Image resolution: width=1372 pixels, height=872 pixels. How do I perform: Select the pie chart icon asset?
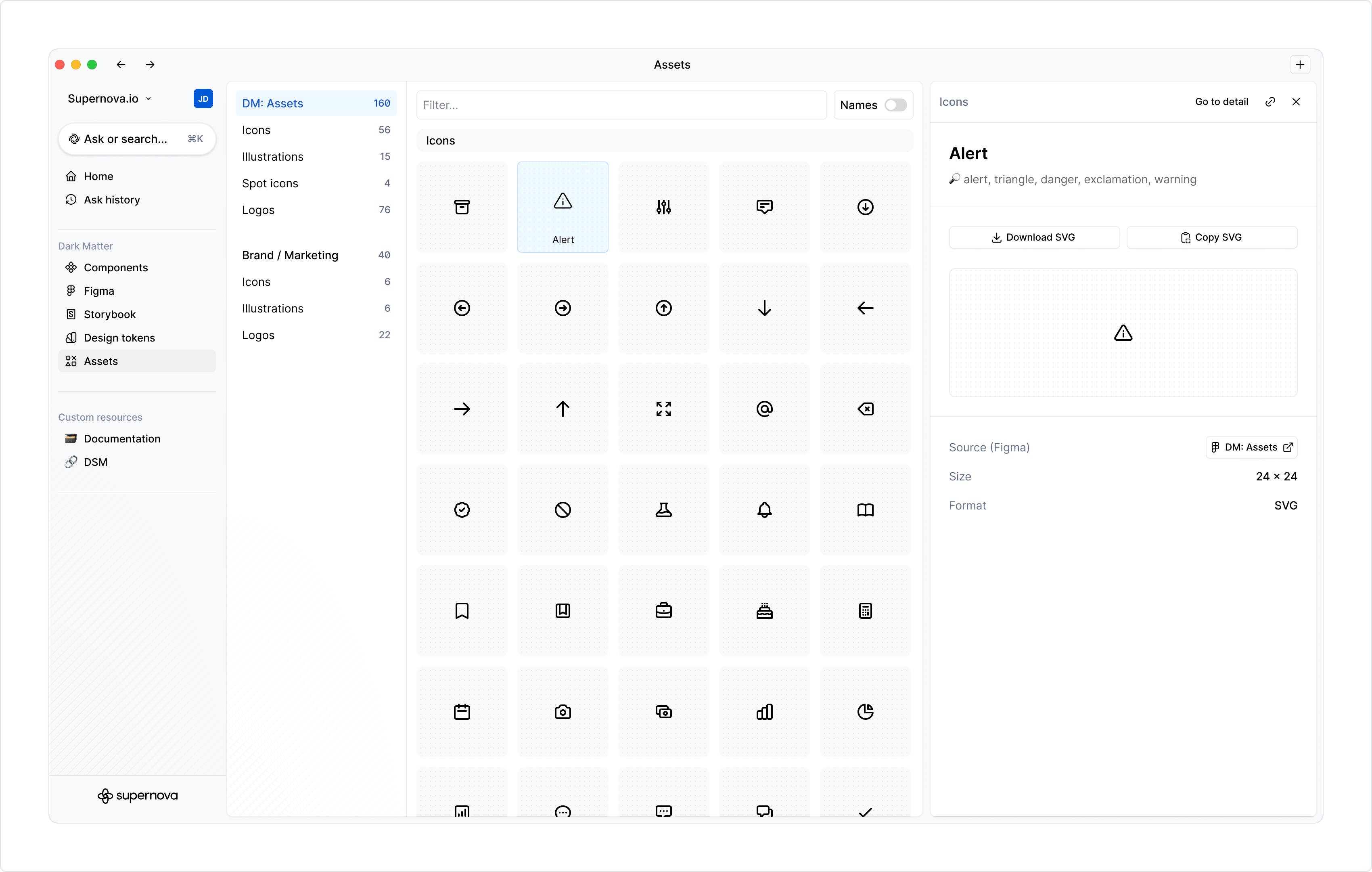click(x=865, y=711)
